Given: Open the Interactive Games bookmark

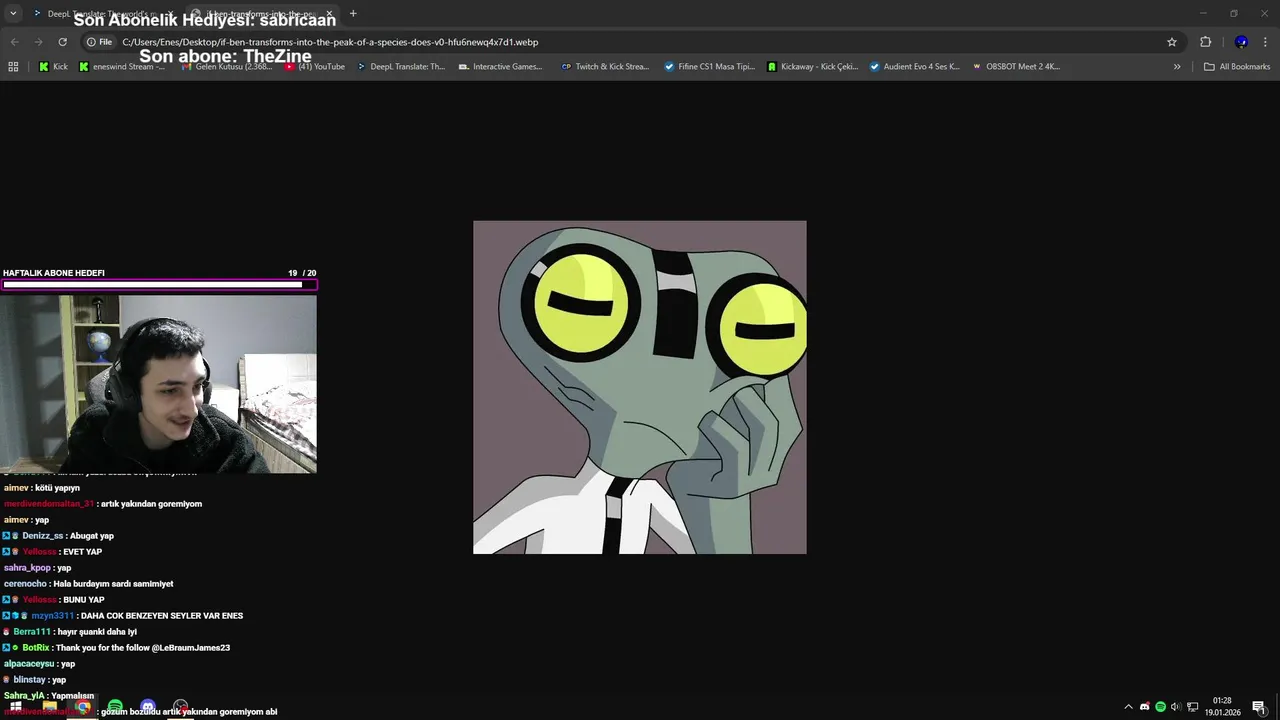Looking at the screenshot, I should point(501,67).
